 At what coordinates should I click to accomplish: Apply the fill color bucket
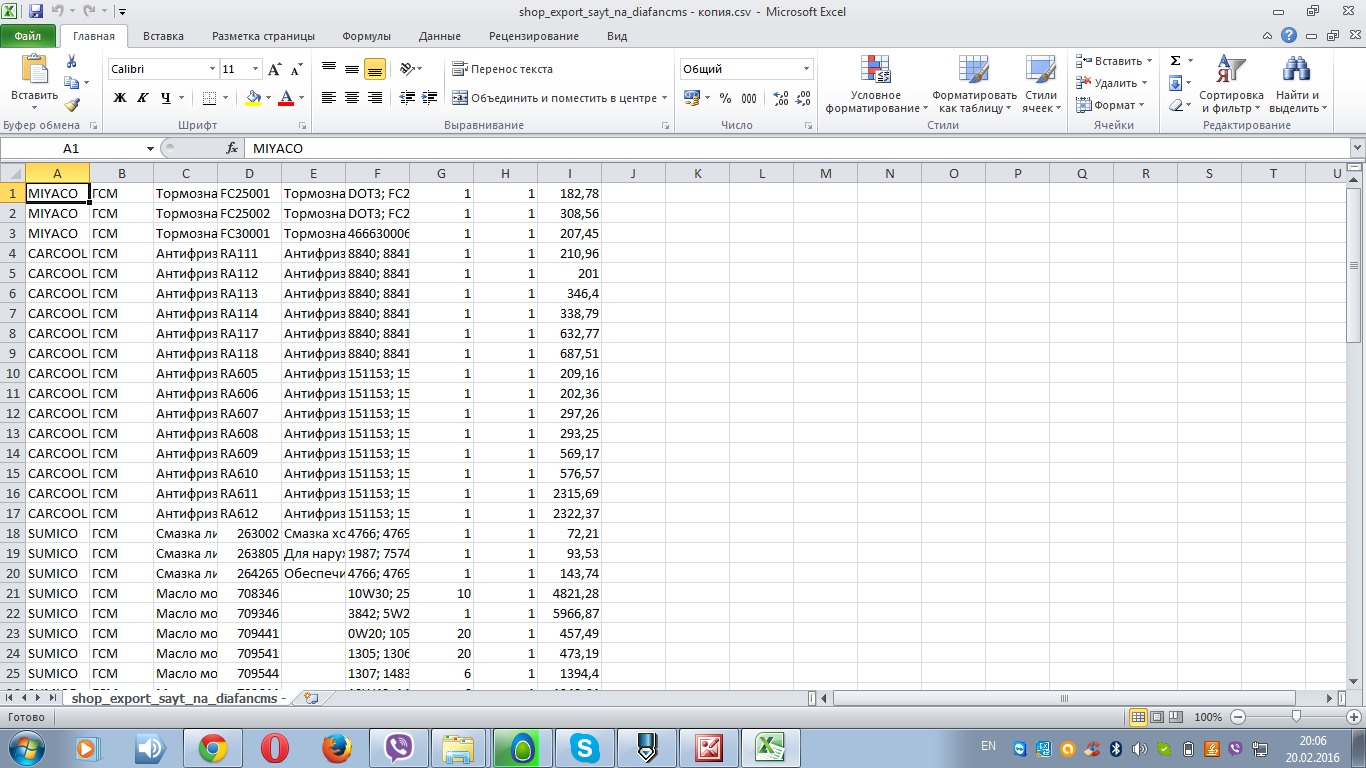coord(252,98)
